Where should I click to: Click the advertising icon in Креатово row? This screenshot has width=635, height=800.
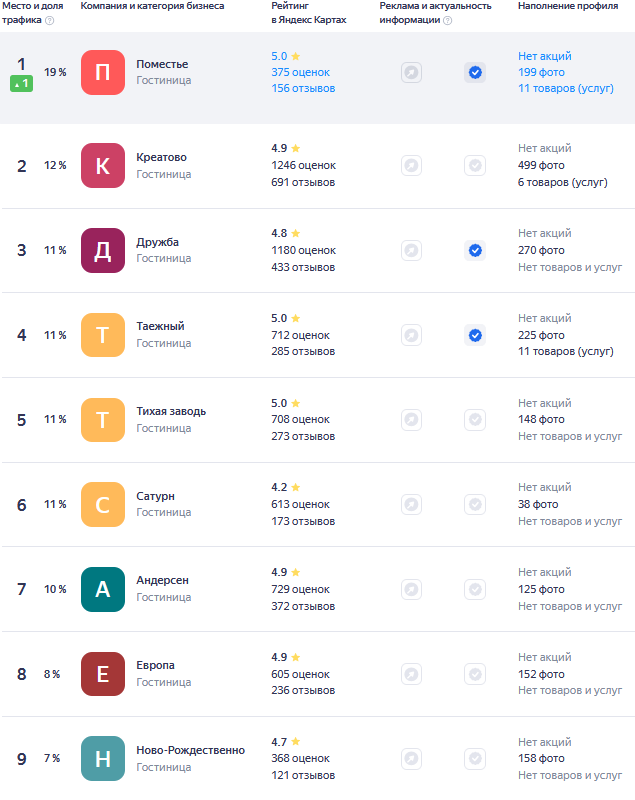point(411,165)
